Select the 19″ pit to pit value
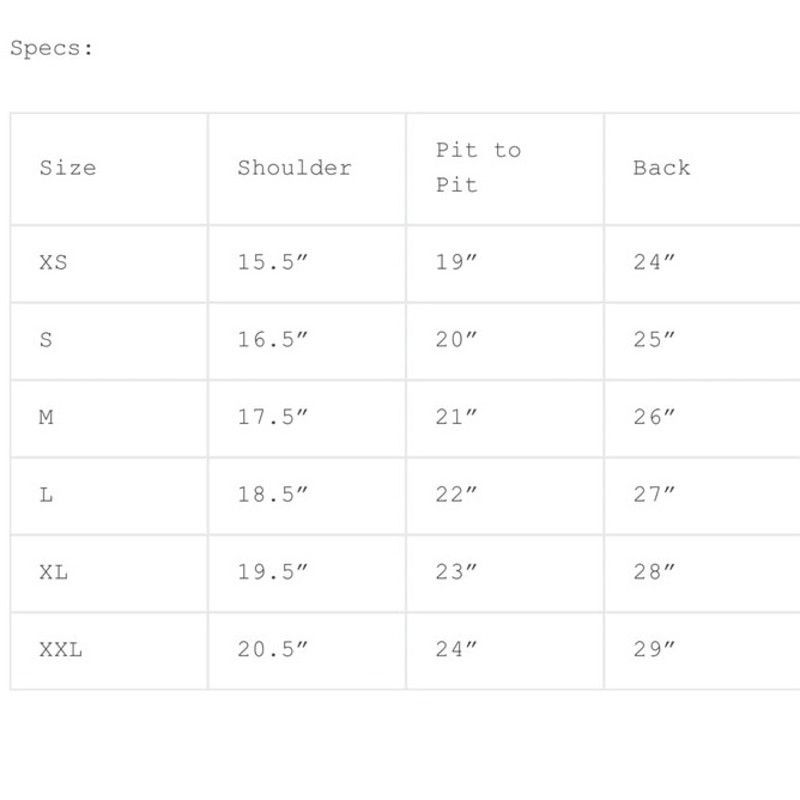Image resolution: width=800 pixels, height=800 pixels. click(x=456, y=262)
